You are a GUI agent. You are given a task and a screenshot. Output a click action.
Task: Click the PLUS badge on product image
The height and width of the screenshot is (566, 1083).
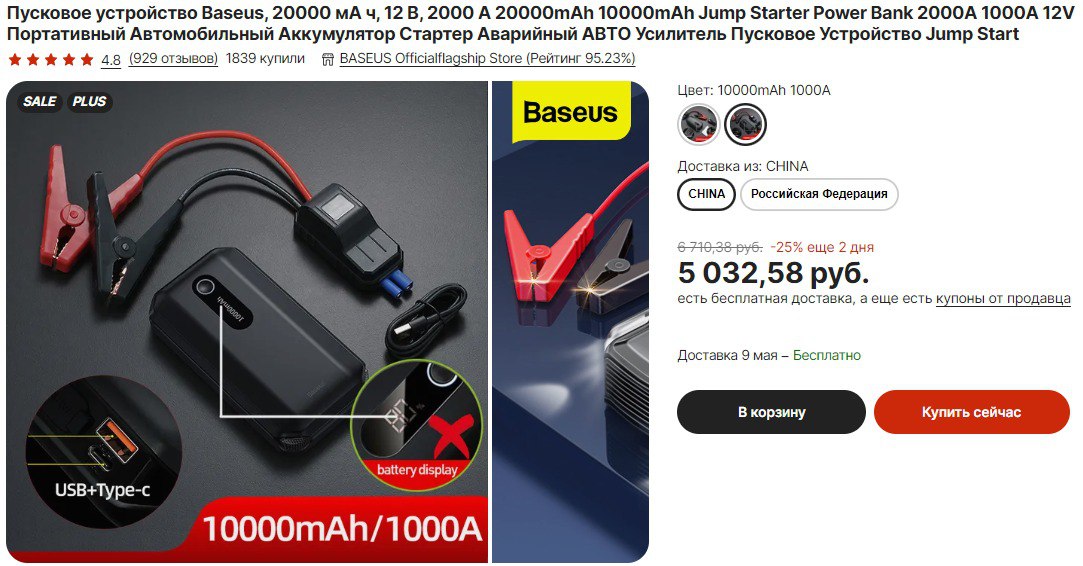click(x=89, y=102)
